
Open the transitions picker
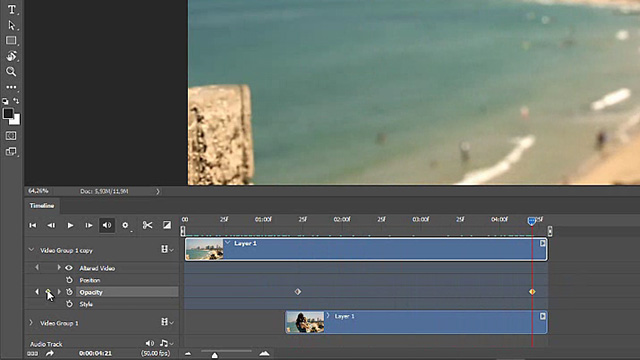167,225
